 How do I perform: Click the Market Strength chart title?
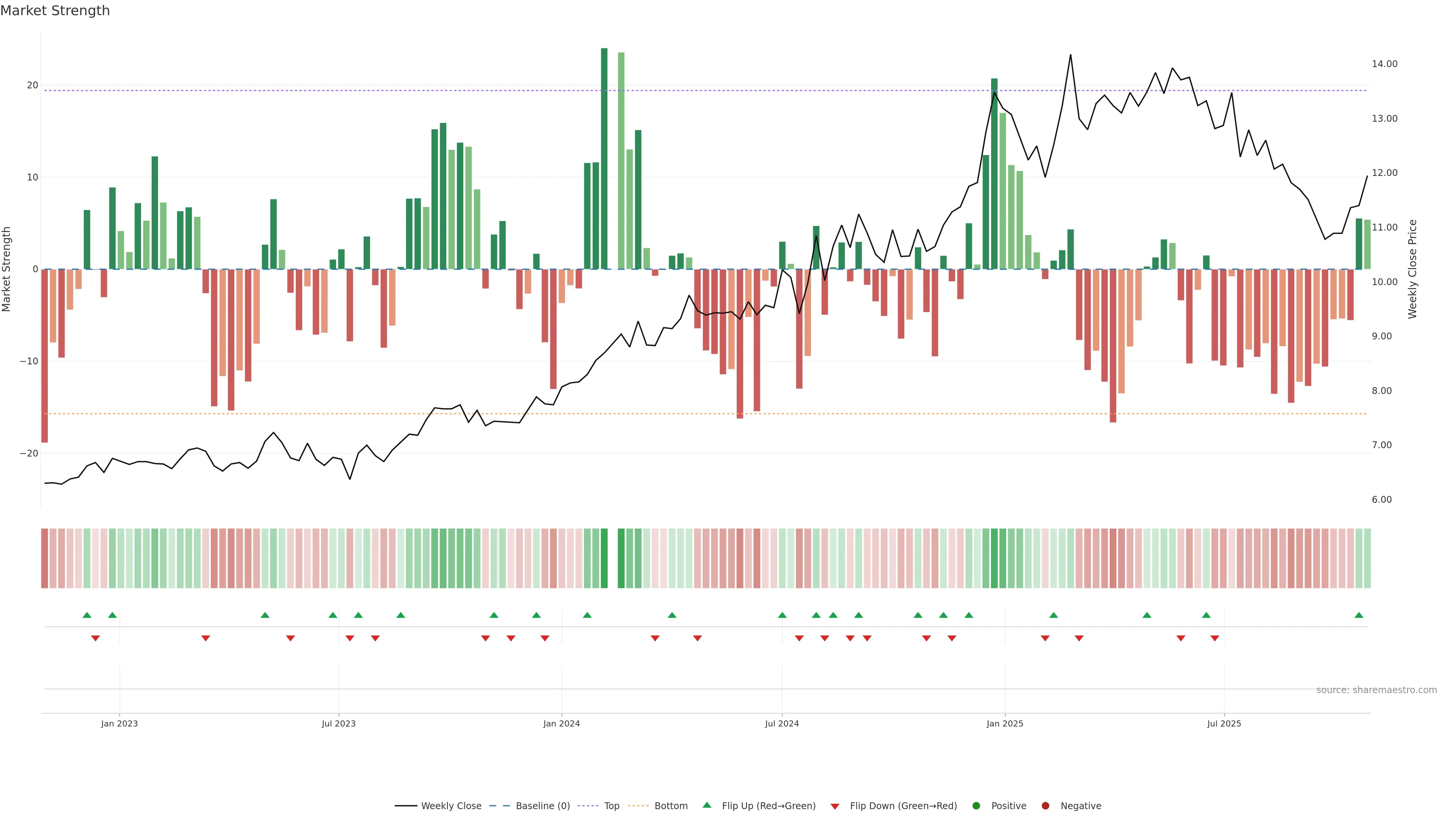(55, 11)
